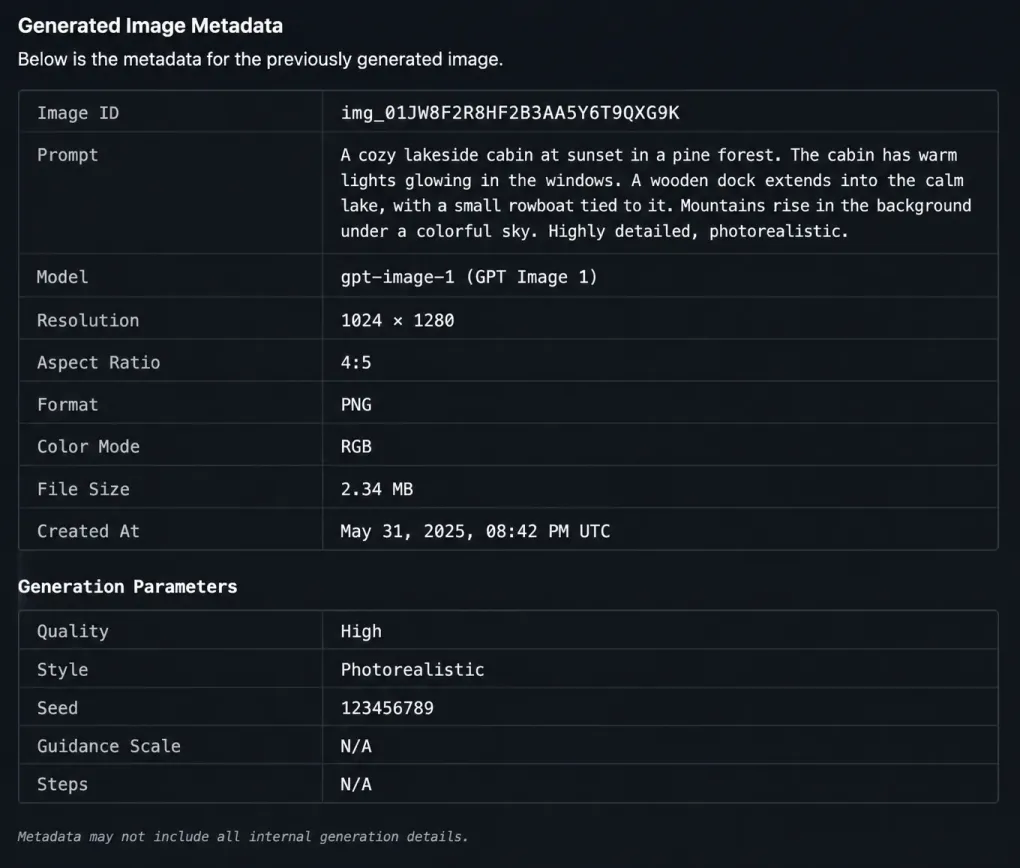Click the Generation Parameters heading
1020x868 pixels.
coord(128,586)
